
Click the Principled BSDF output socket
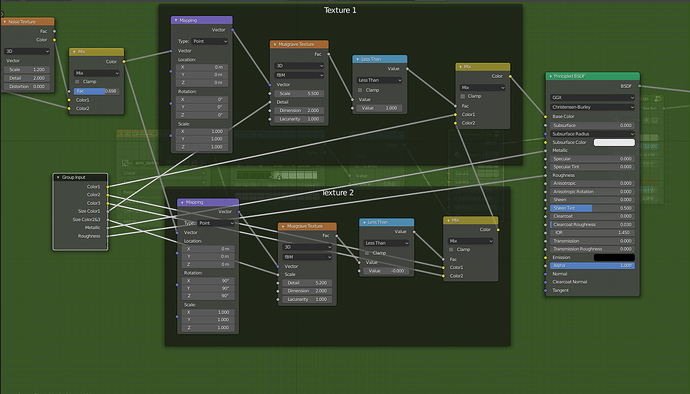click(x=639, y=86)
